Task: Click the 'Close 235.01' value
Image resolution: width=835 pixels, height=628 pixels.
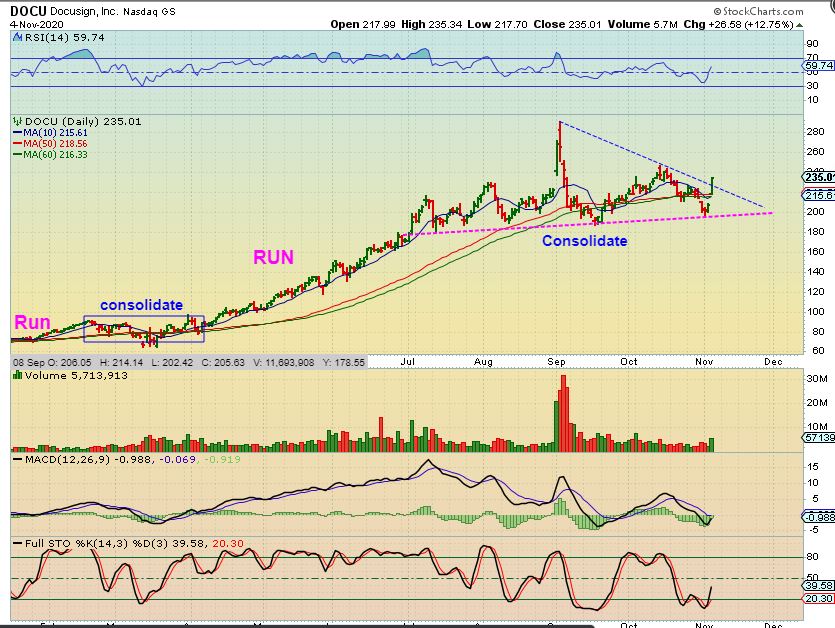Action: click(x=567, y=25)
